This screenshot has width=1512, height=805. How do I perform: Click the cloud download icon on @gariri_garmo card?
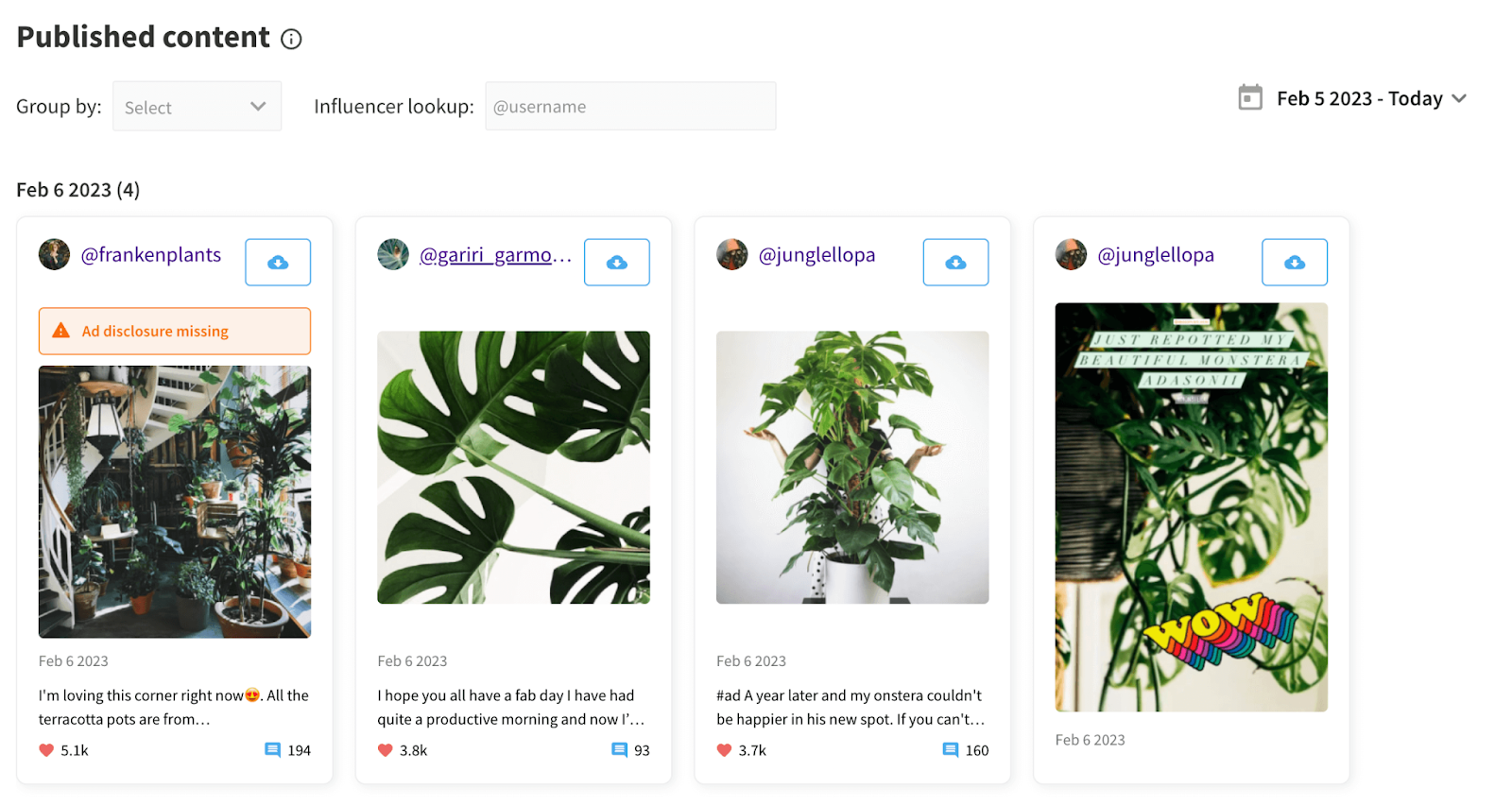point(616,262)
